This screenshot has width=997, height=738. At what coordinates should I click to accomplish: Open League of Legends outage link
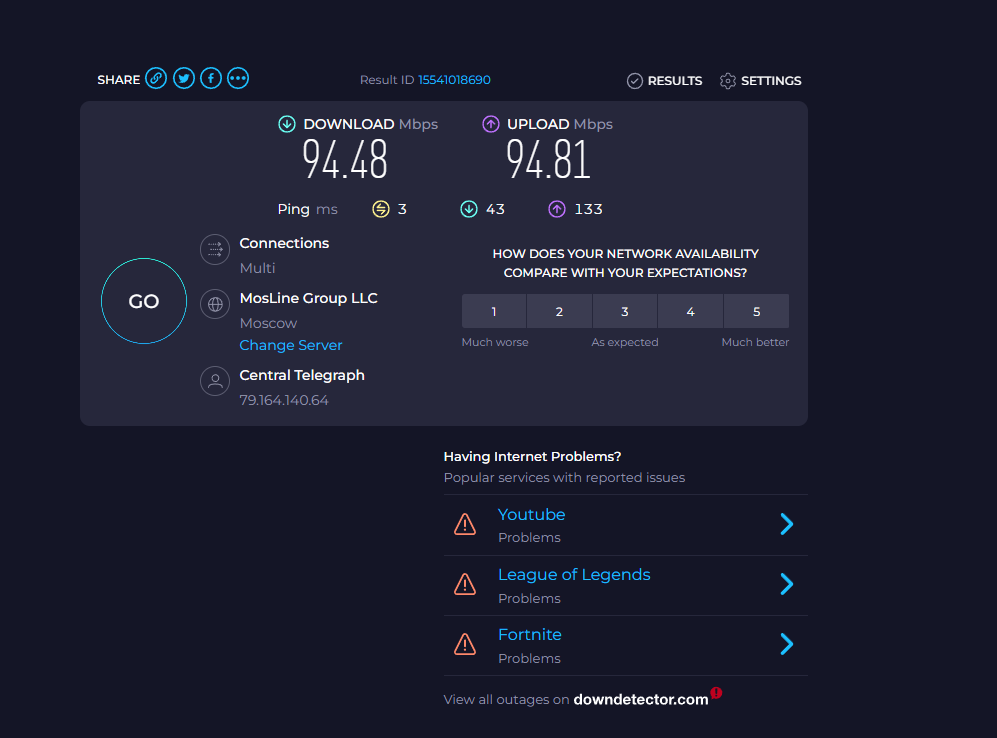pos(574,575)
